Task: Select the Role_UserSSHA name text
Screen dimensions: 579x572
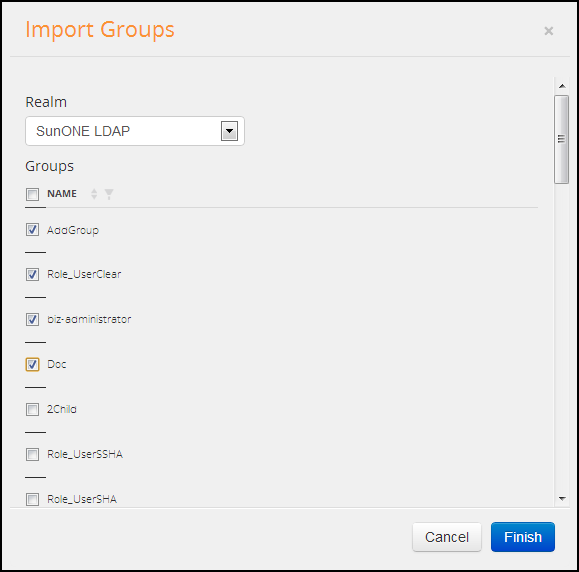Action: click(85, 455)
